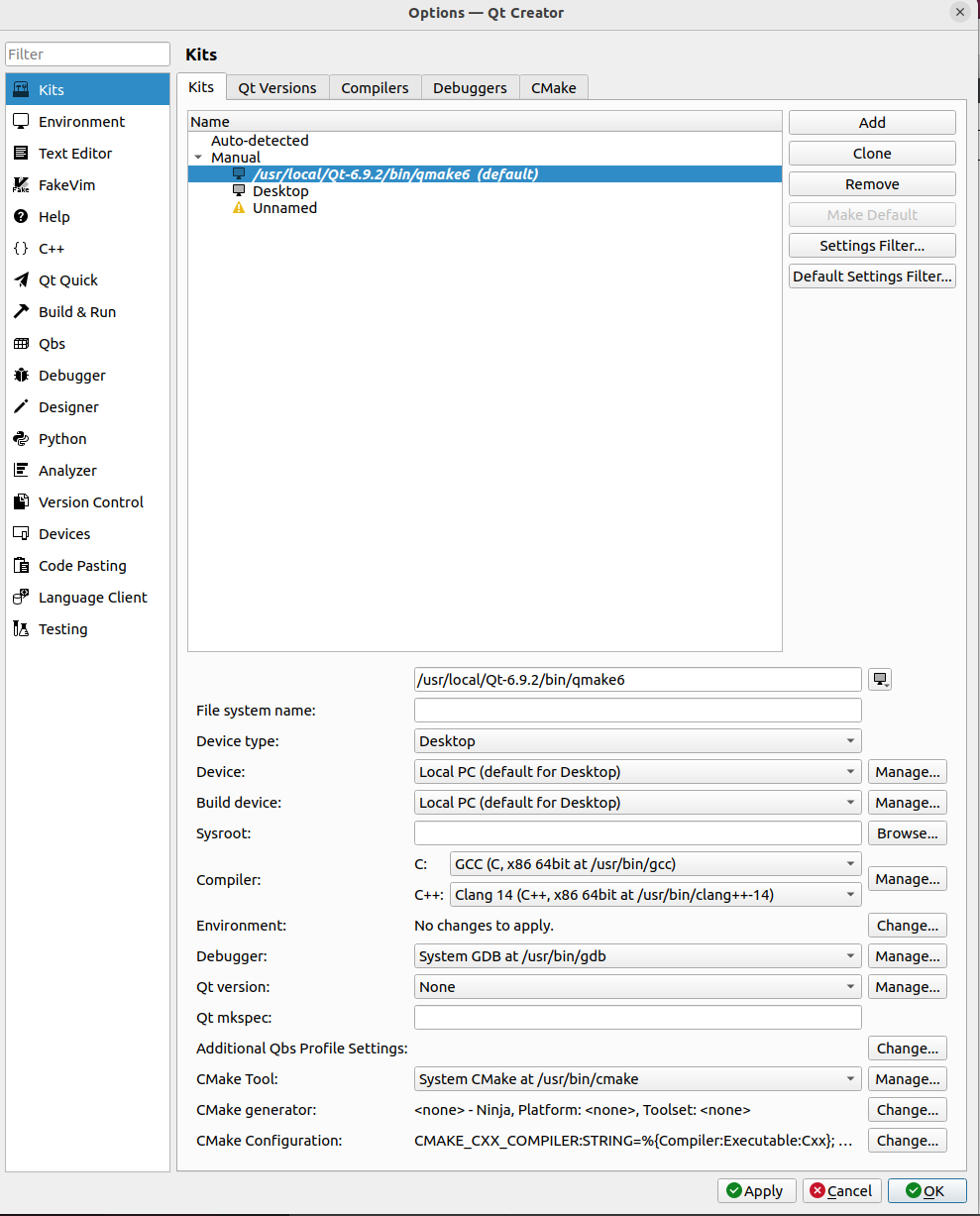Open the Device type dropdown
The height and width of the screenshot is (1216, 980).
click(637, 741)
